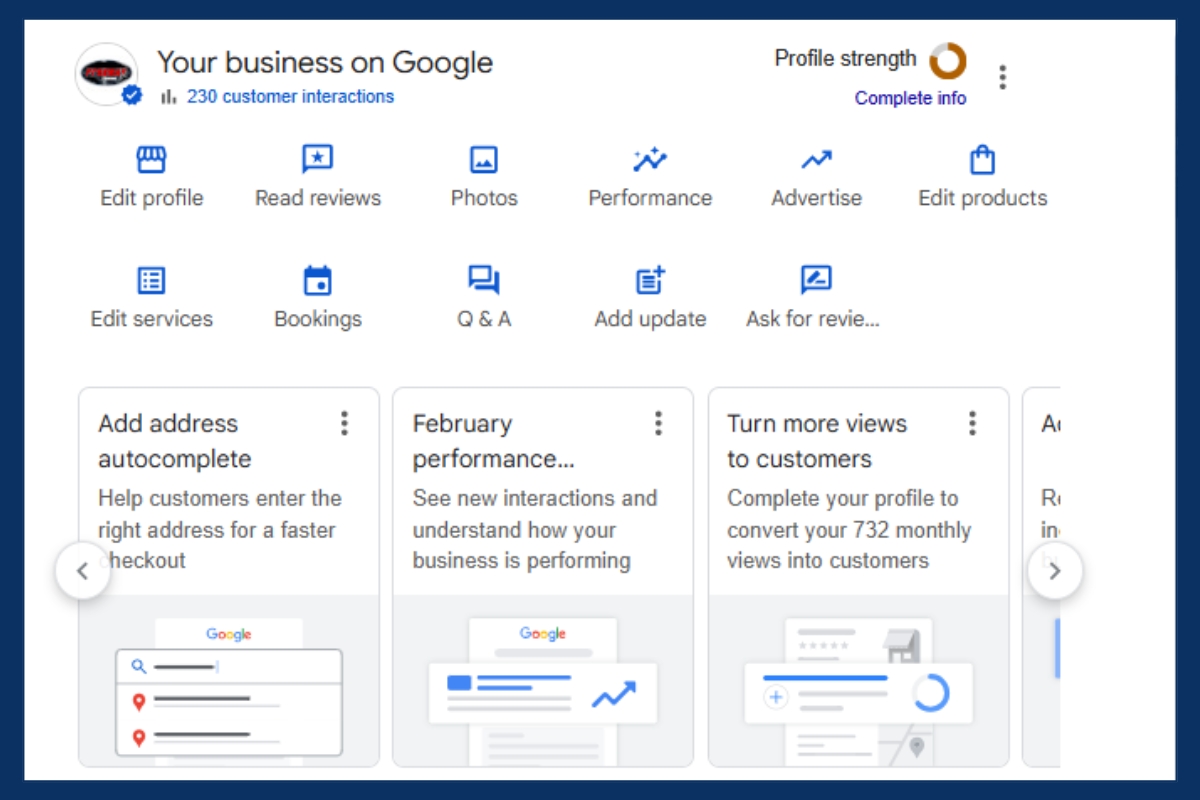Viewport: 1200px width, 800px height.
Task: Open the February performance card title
Action: 494,441
